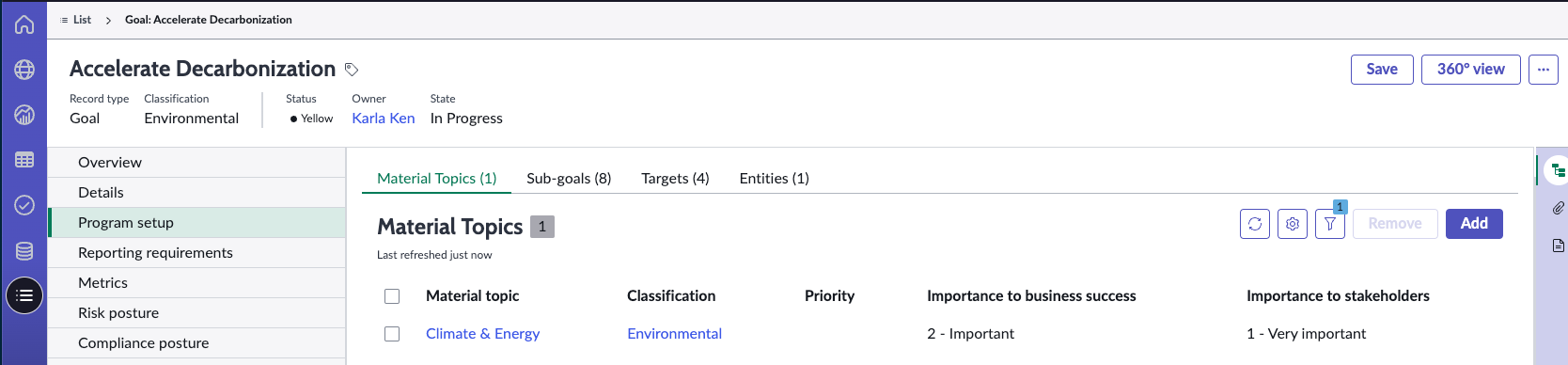
Task: Select Metrics in the left menu
Action: click(196, 283)
